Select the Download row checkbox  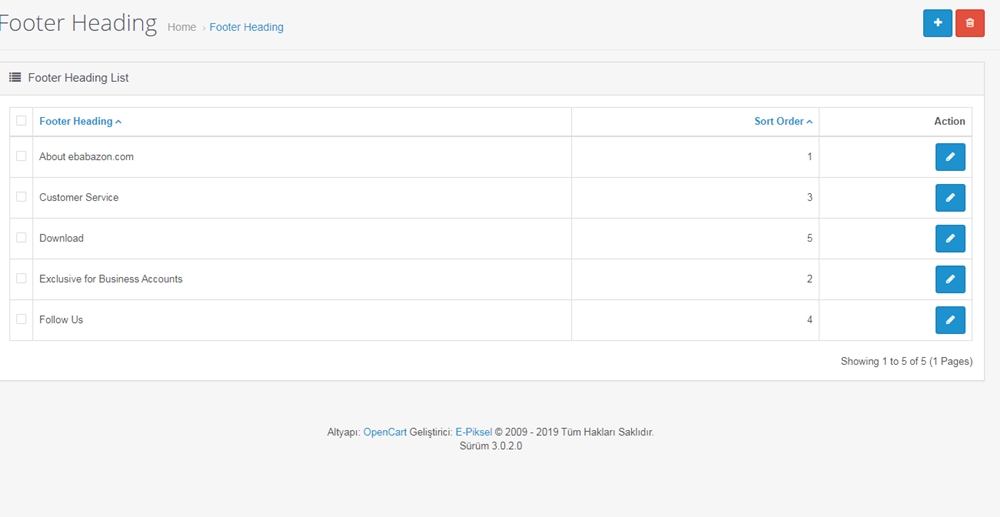tap(21, 237)
